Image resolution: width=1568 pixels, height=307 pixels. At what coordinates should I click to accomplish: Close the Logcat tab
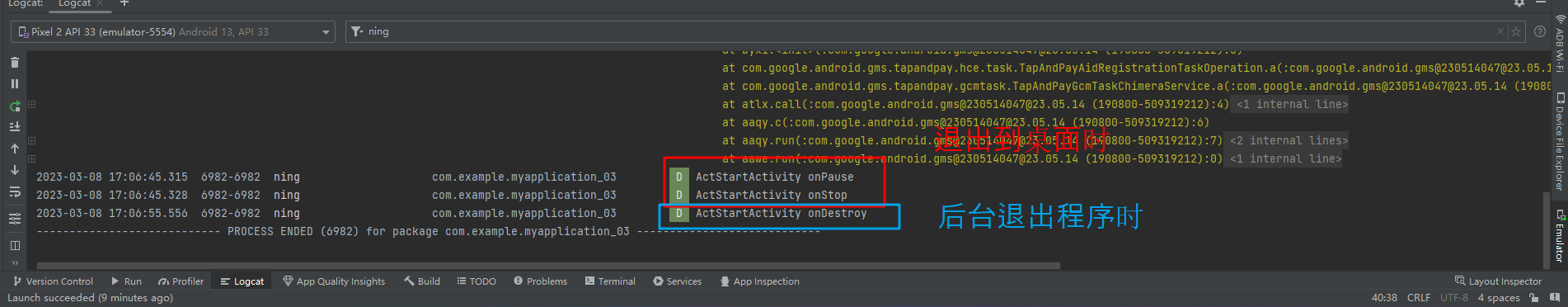pos(100,3)
